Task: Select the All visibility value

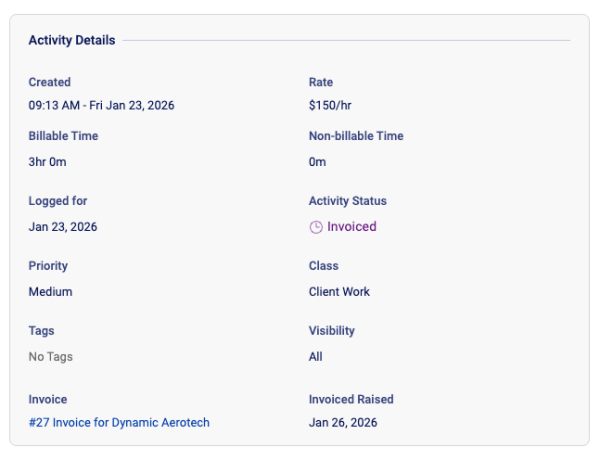Action: click(x=316, y=357)
